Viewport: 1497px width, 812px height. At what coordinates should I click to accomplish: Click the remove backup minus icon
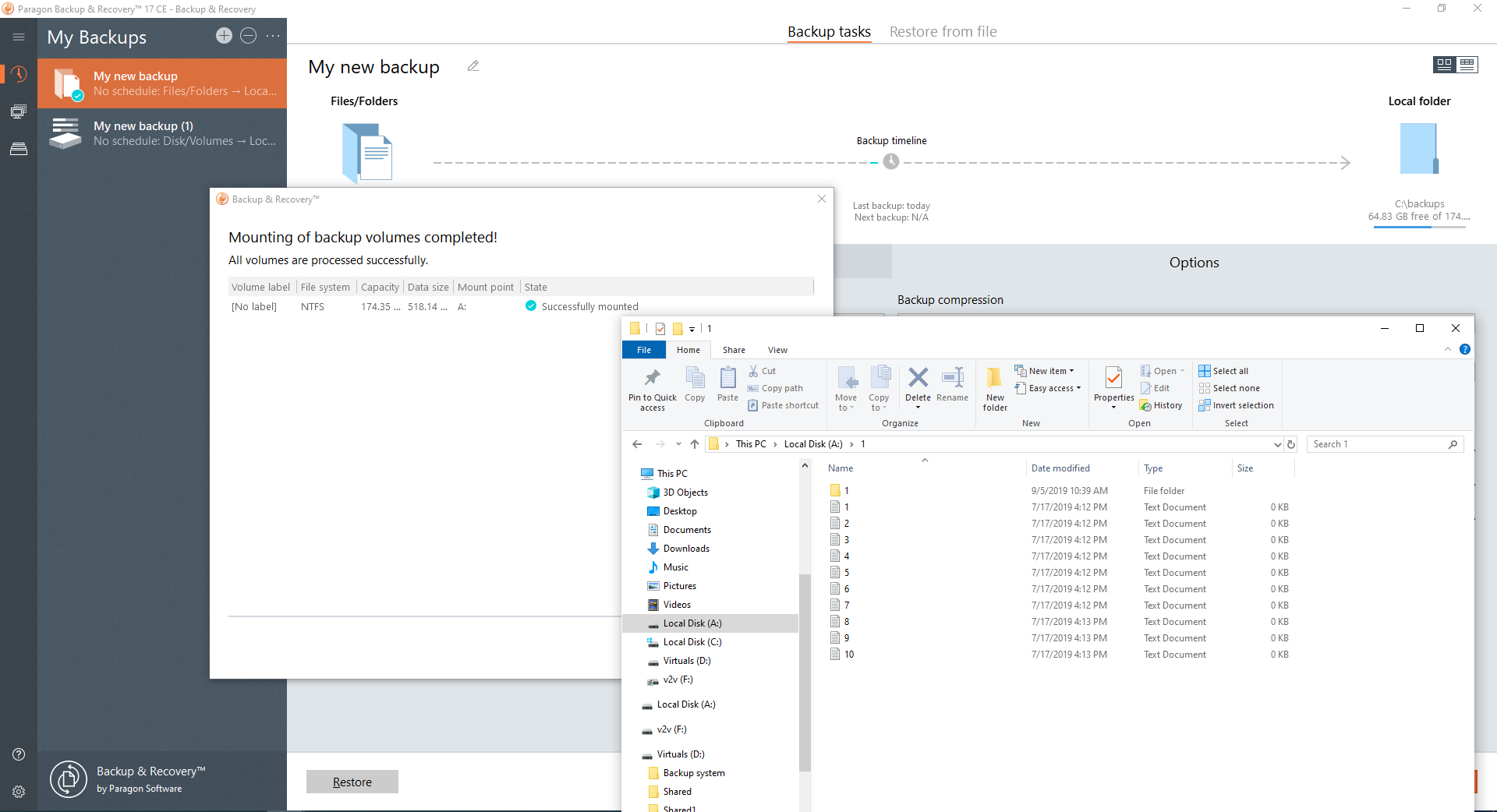(x=248, y=36)
